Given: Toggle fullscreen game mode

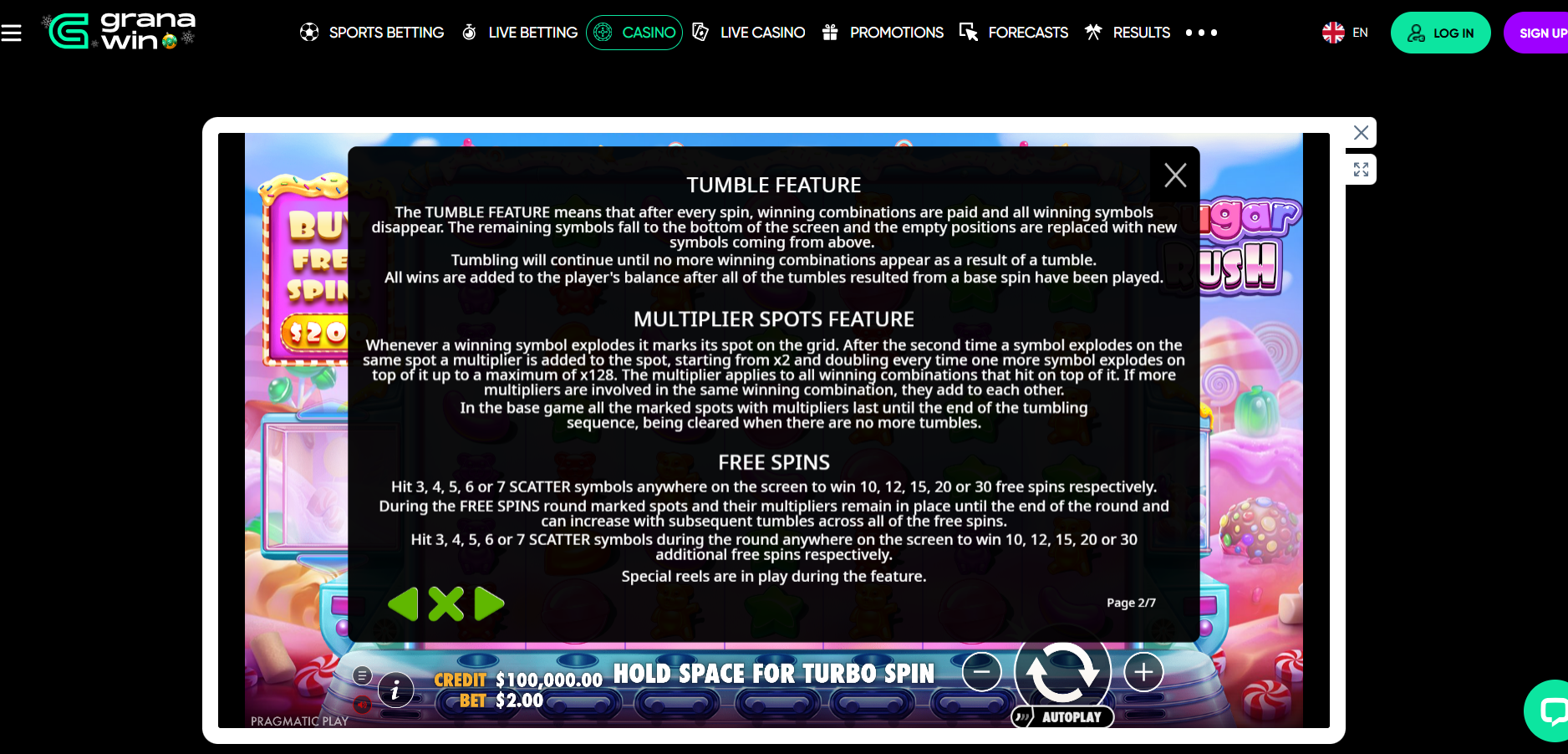Looking at the screenshot, I should pos(1361,170).
